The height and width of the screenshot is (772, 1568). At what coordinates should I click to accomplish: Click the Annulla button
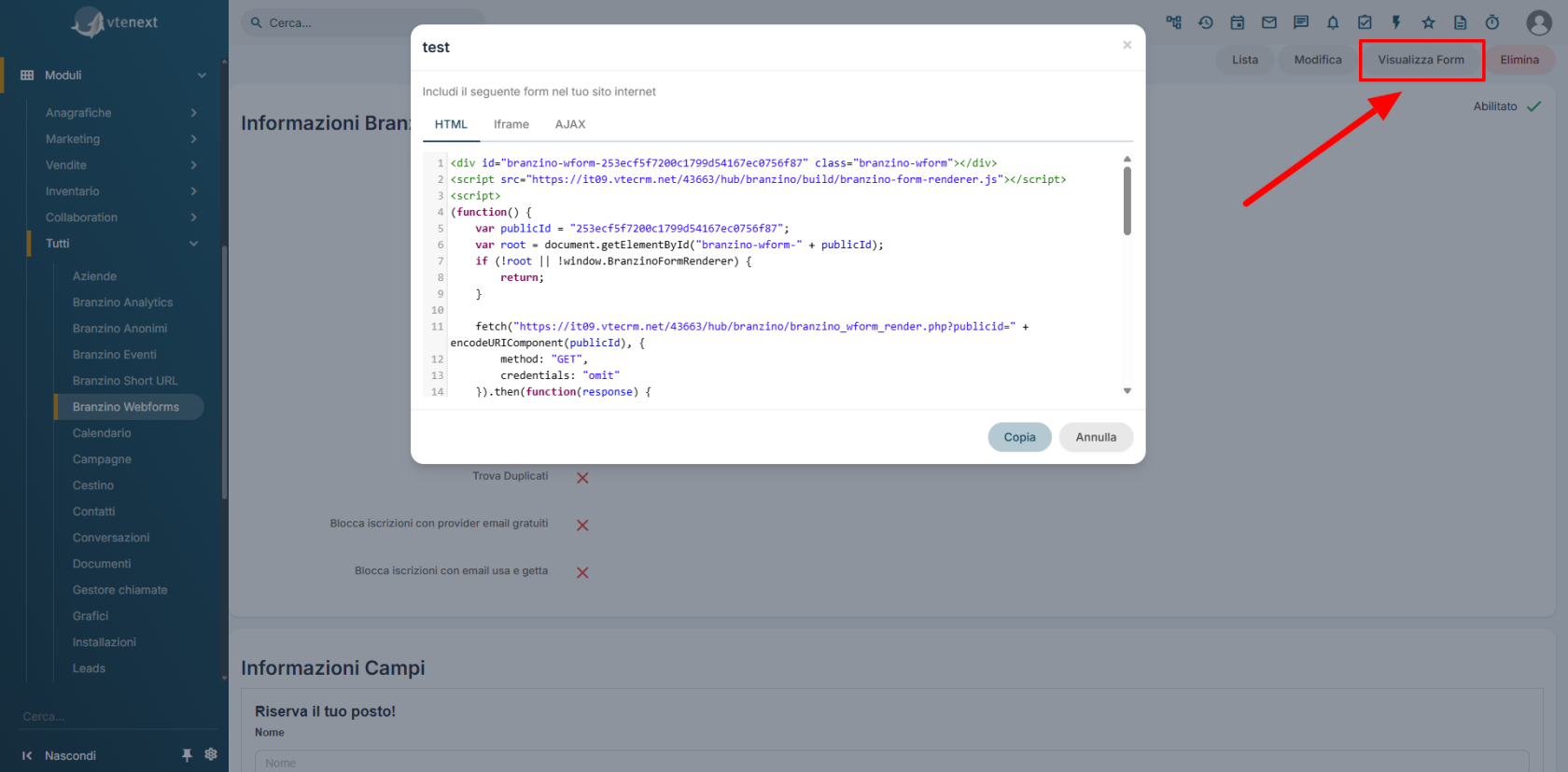[1096, 437]
